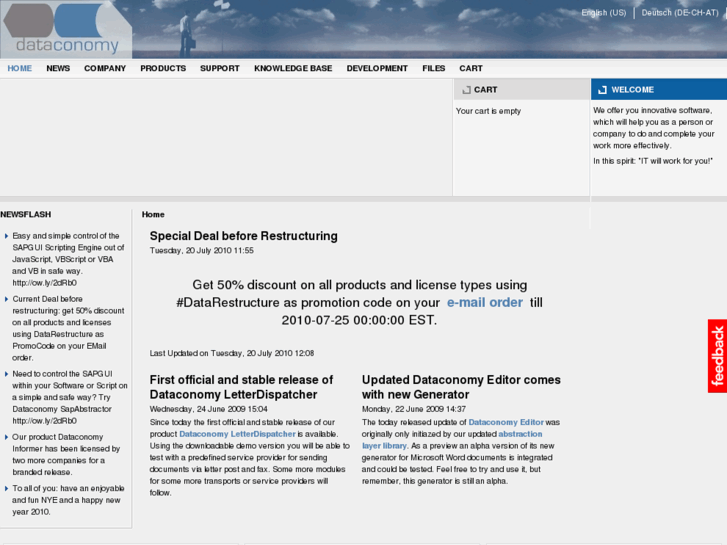Select newsflash item 'Need to control the SAPGUI'

point(70,397)
